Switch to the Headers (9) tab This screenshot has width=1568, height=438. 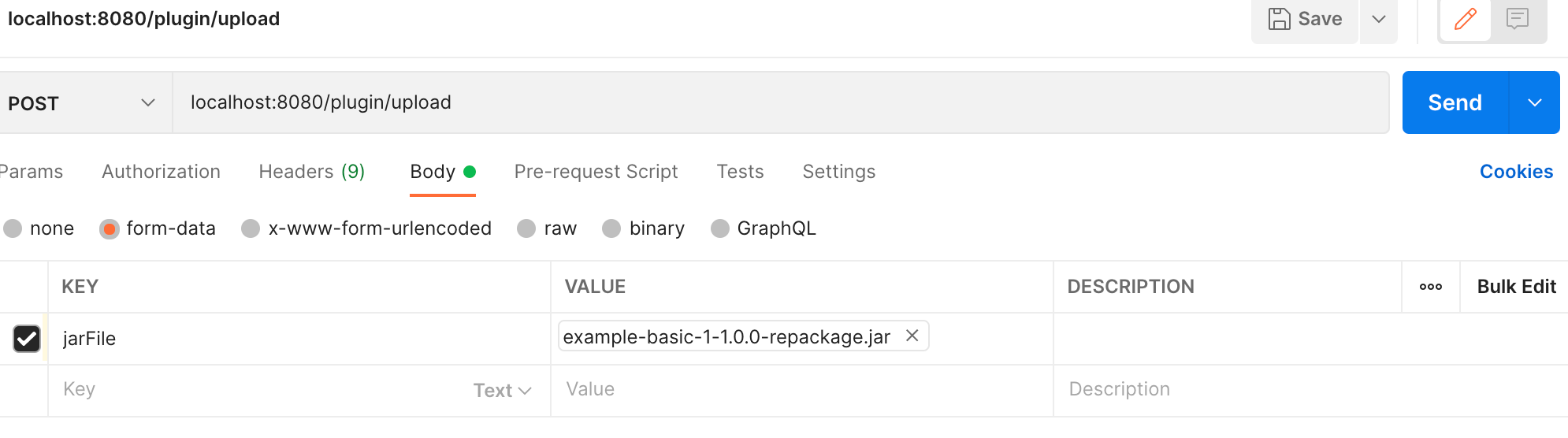[311, 172]
